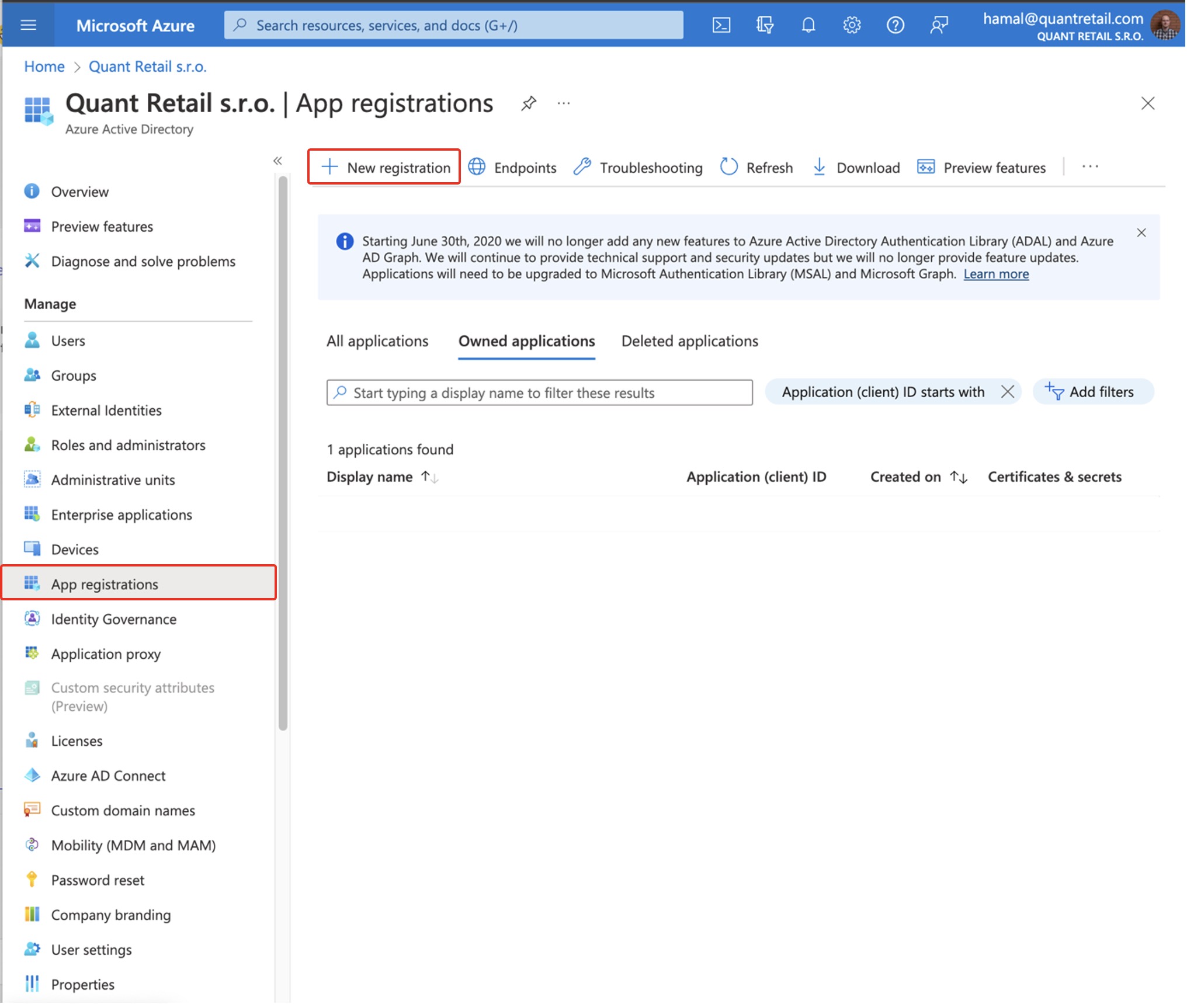
Task: Go to Home breadcrumb
Action: [44, 67]
